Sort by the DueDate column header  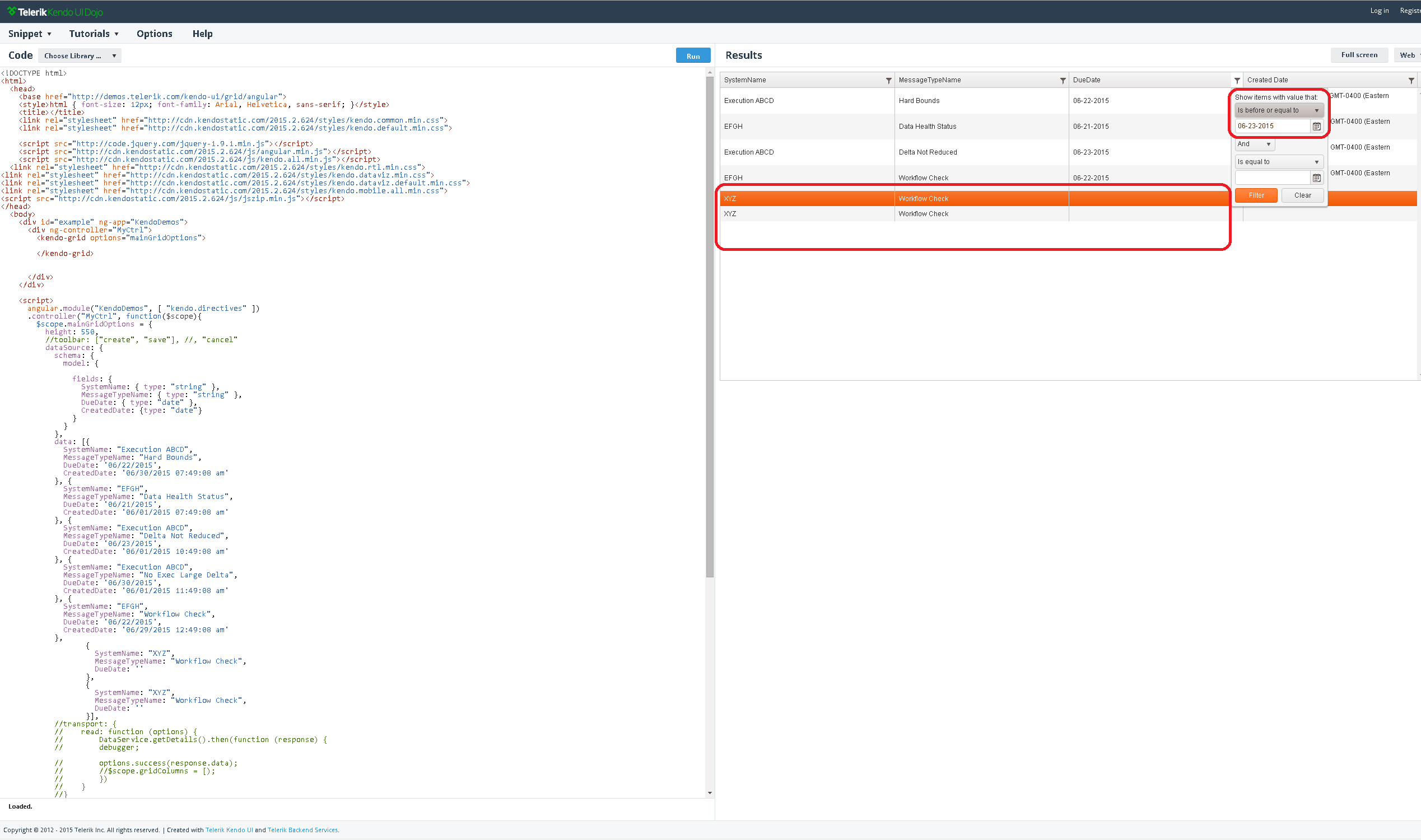(x=1087, y=81)
